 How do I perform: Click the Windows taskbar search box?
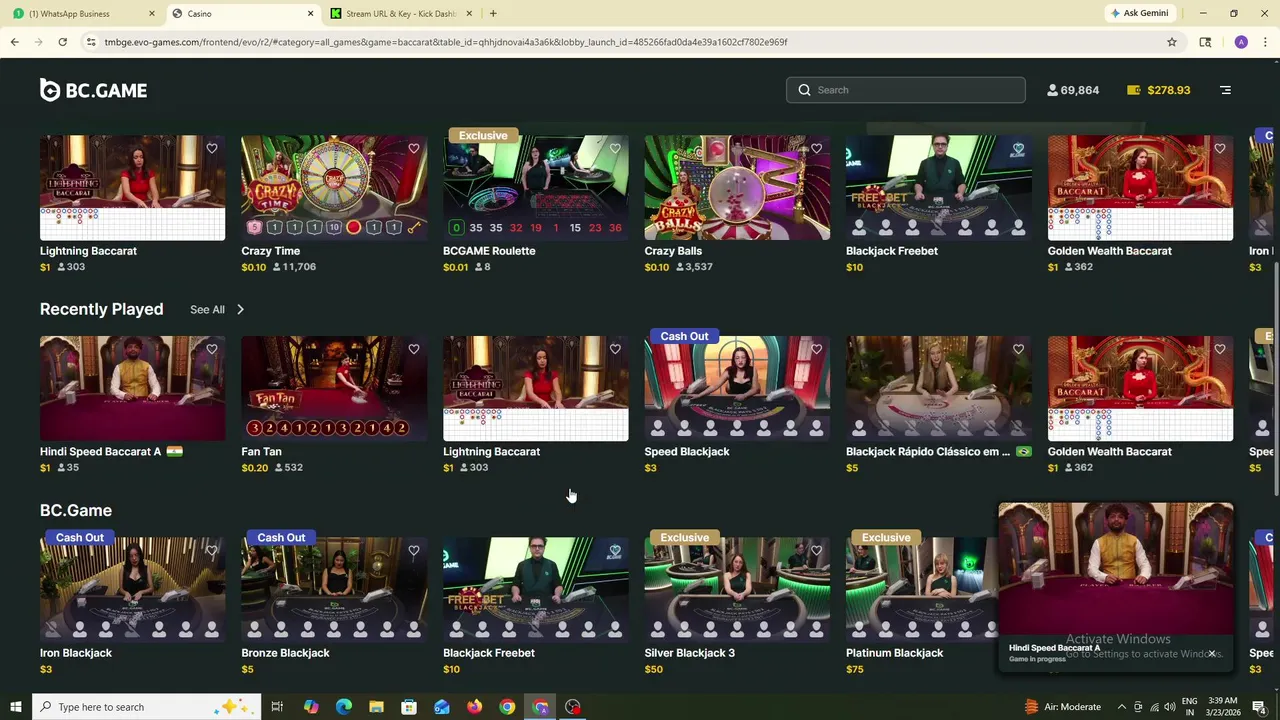[147, 707]
